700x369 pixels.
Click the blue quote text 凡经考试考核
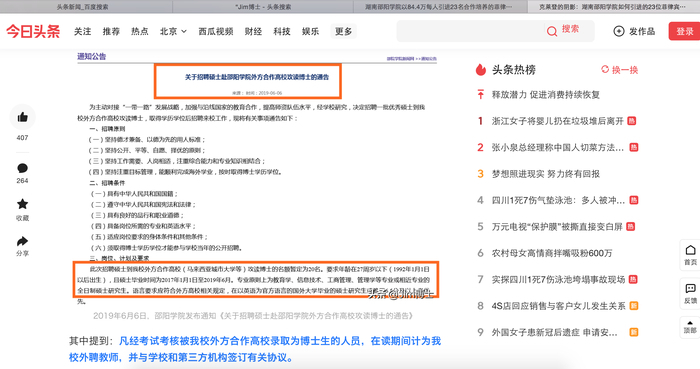click(255, 349)
